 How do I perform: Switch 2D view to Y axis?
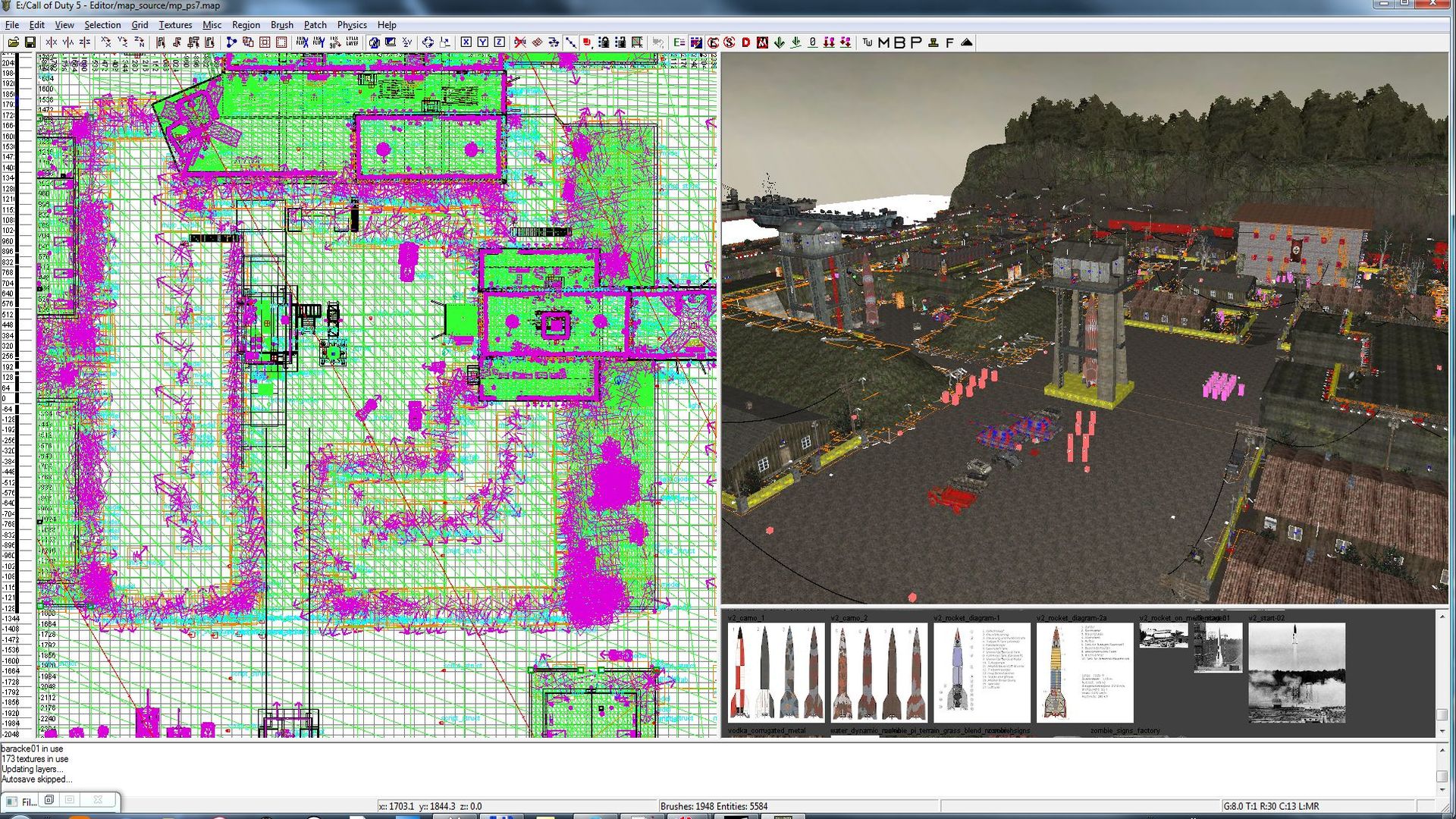click(483, 42)
